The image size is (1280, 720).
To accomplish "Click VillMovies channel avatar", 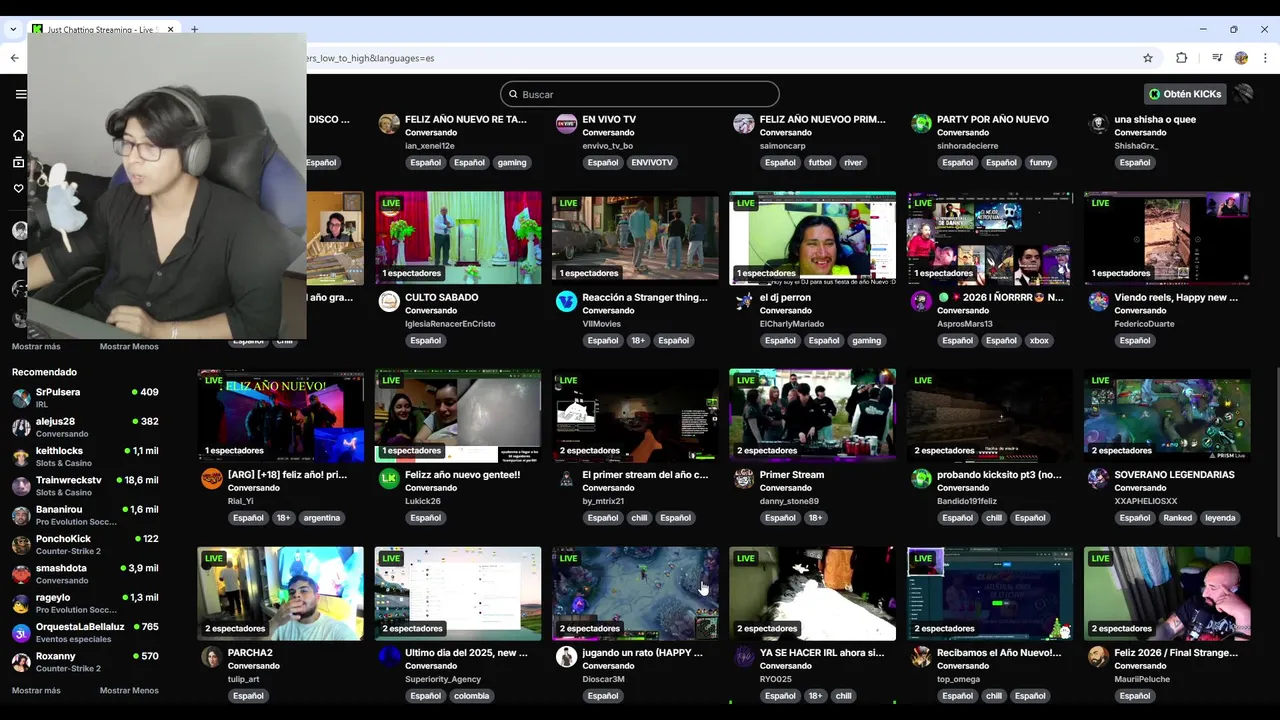I will 566,302.
